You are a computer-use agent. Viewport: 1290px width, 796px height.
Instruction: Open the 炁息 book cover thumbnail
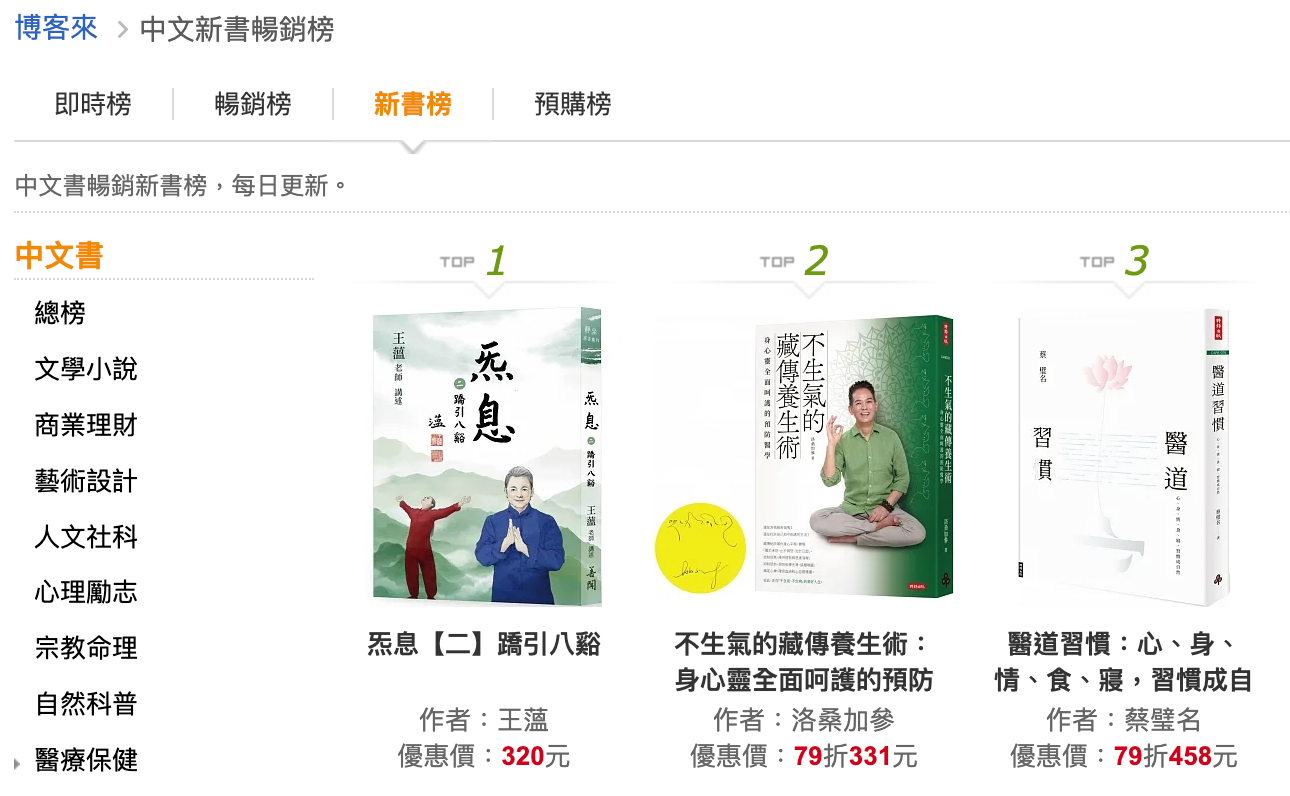[x=485, y=456]
